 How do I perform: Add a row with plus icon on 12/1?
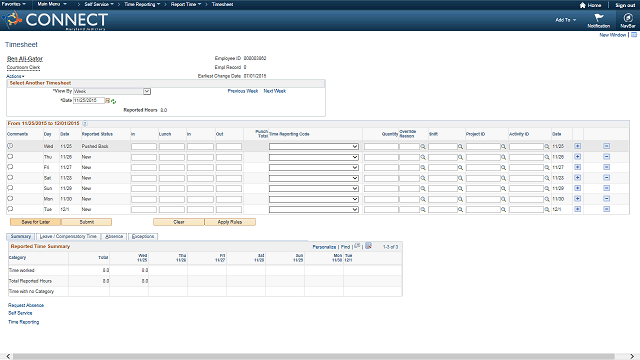coord(578,209)
